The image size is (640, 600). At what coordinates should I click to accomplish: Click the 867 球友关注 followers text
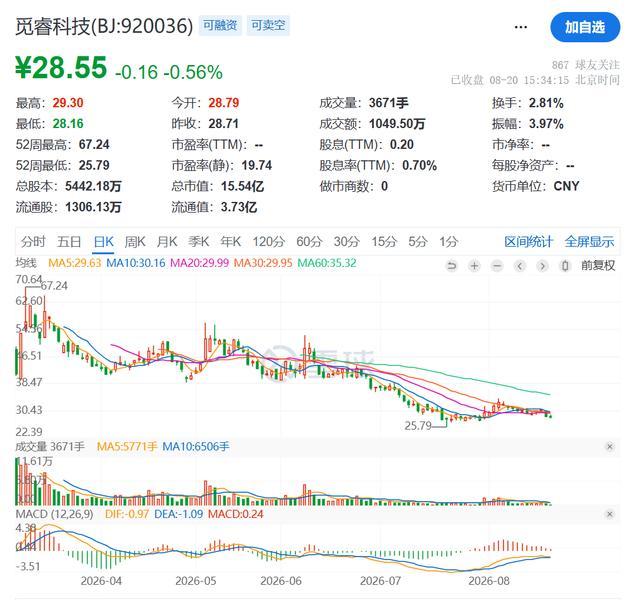click(x=585, y=65)
